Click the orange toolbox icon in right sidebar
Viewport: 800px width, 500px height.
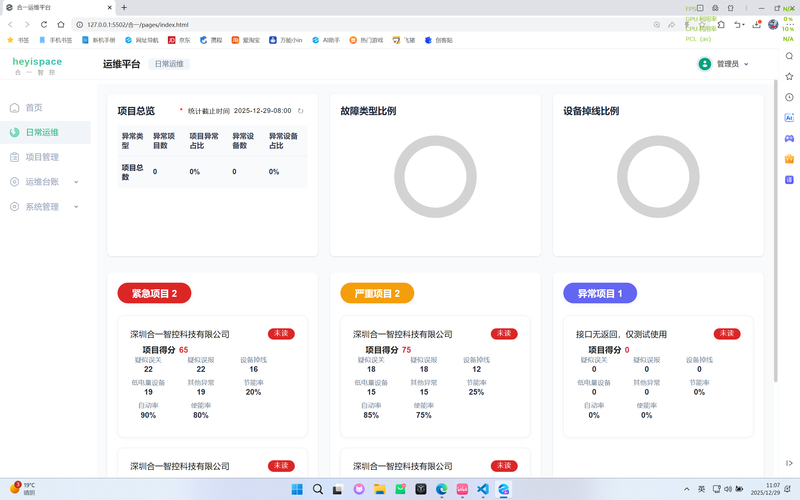click(789, 159)
